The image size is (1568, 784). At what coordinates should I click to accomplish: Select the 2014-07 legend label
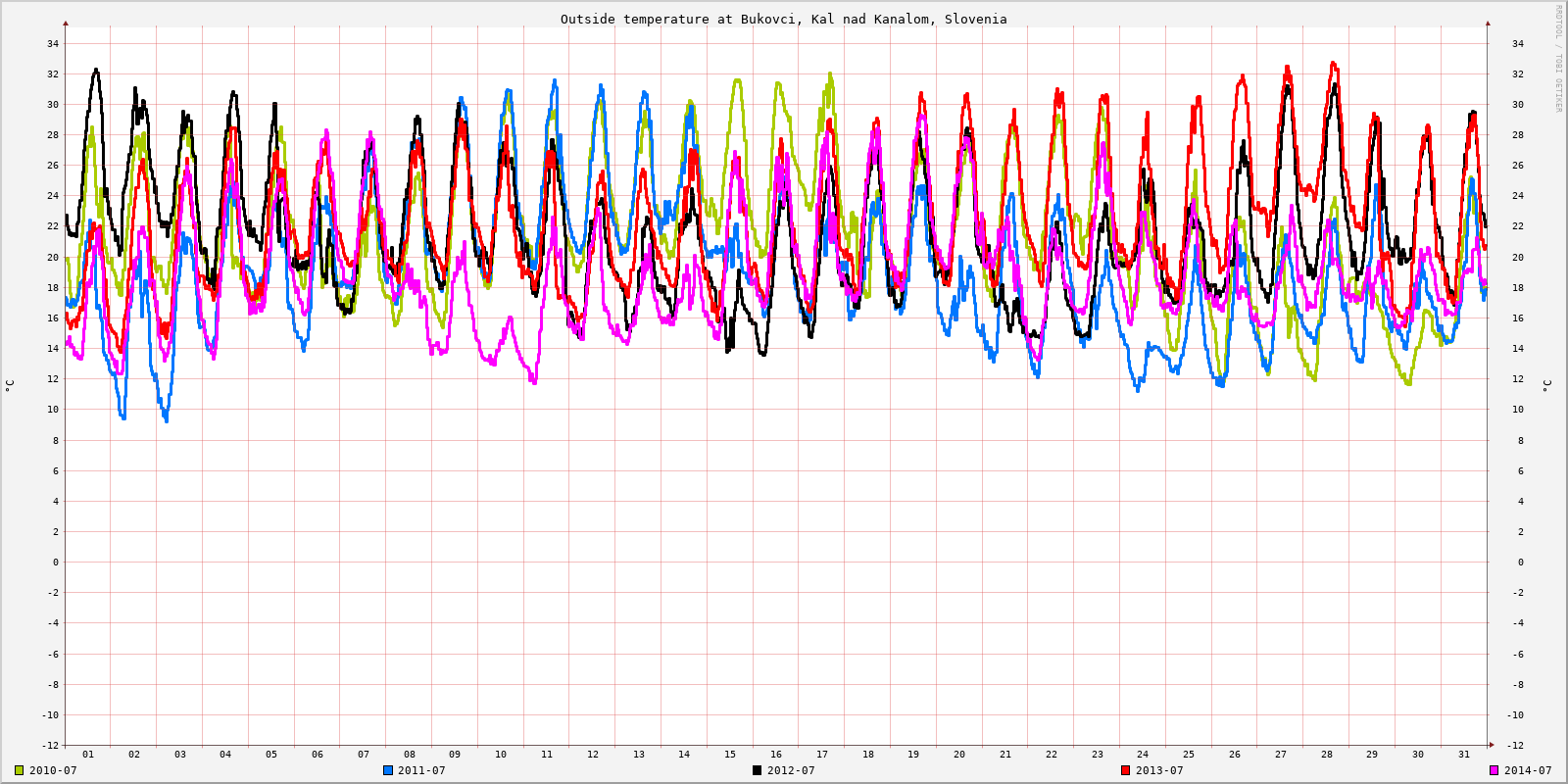pos(1528,770)
